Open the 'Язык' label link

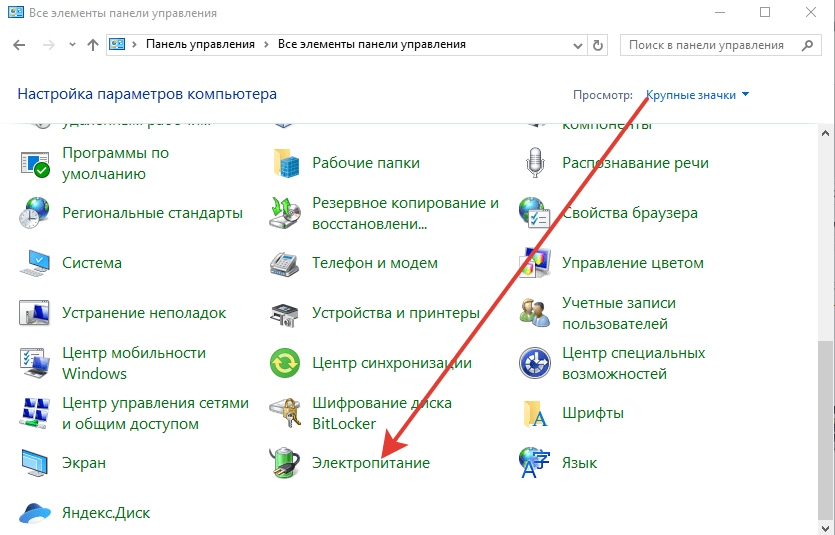[579, 463]
